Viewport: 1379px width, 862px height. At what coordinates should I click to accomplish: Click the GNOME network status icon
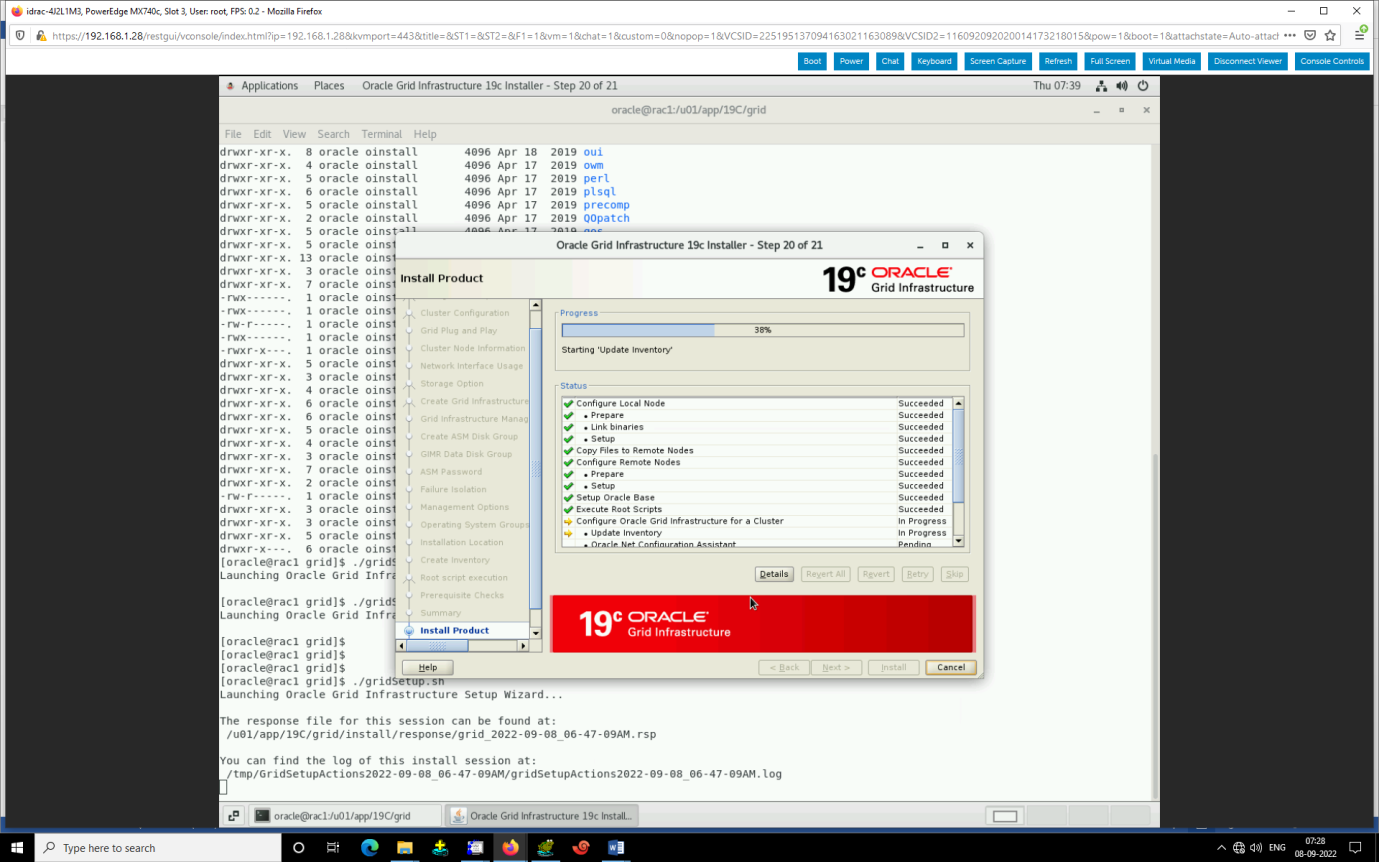1101,86
